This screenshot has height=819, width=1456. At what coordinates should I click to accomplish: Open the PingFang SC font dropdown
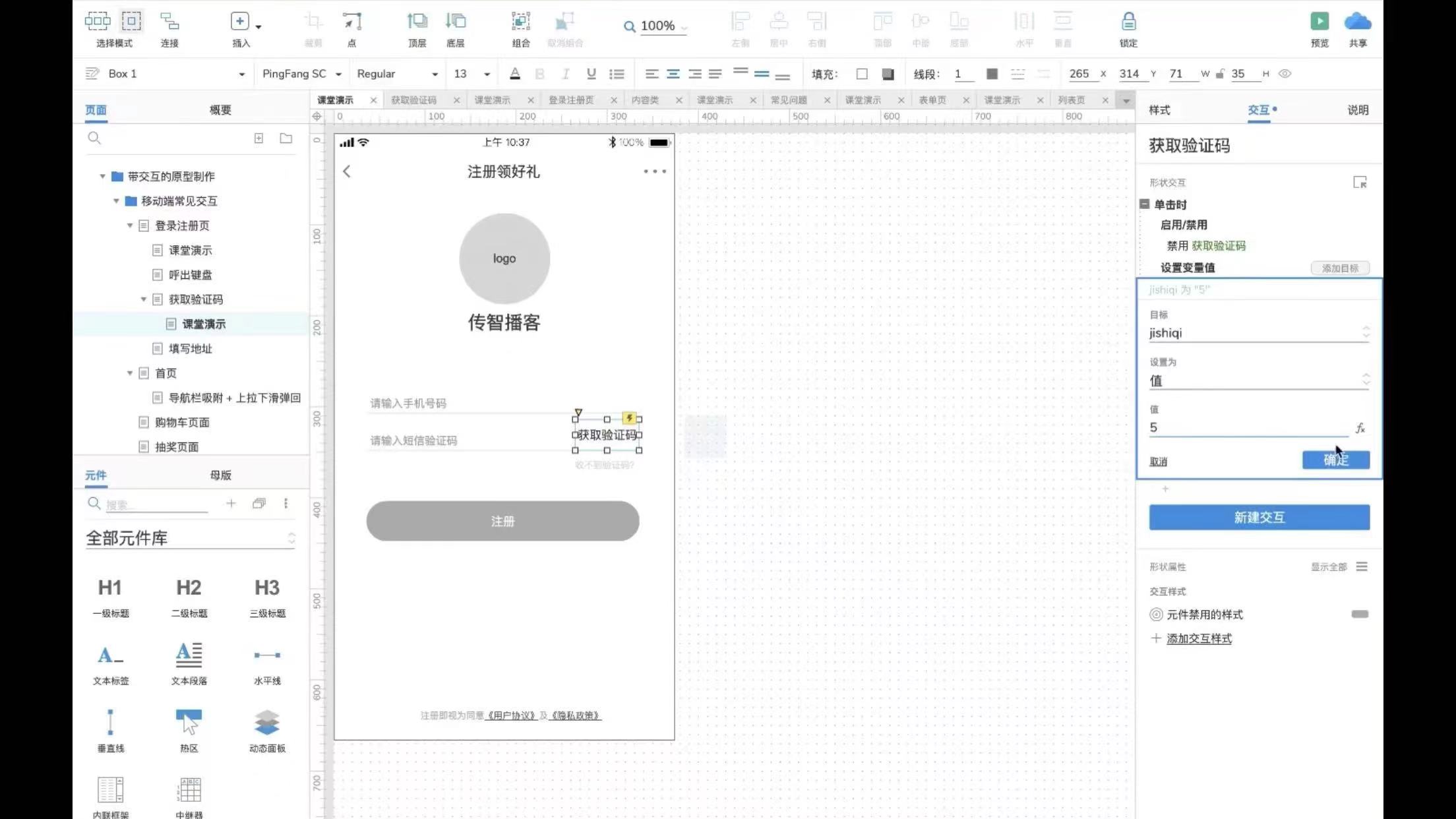coord(301,74)
